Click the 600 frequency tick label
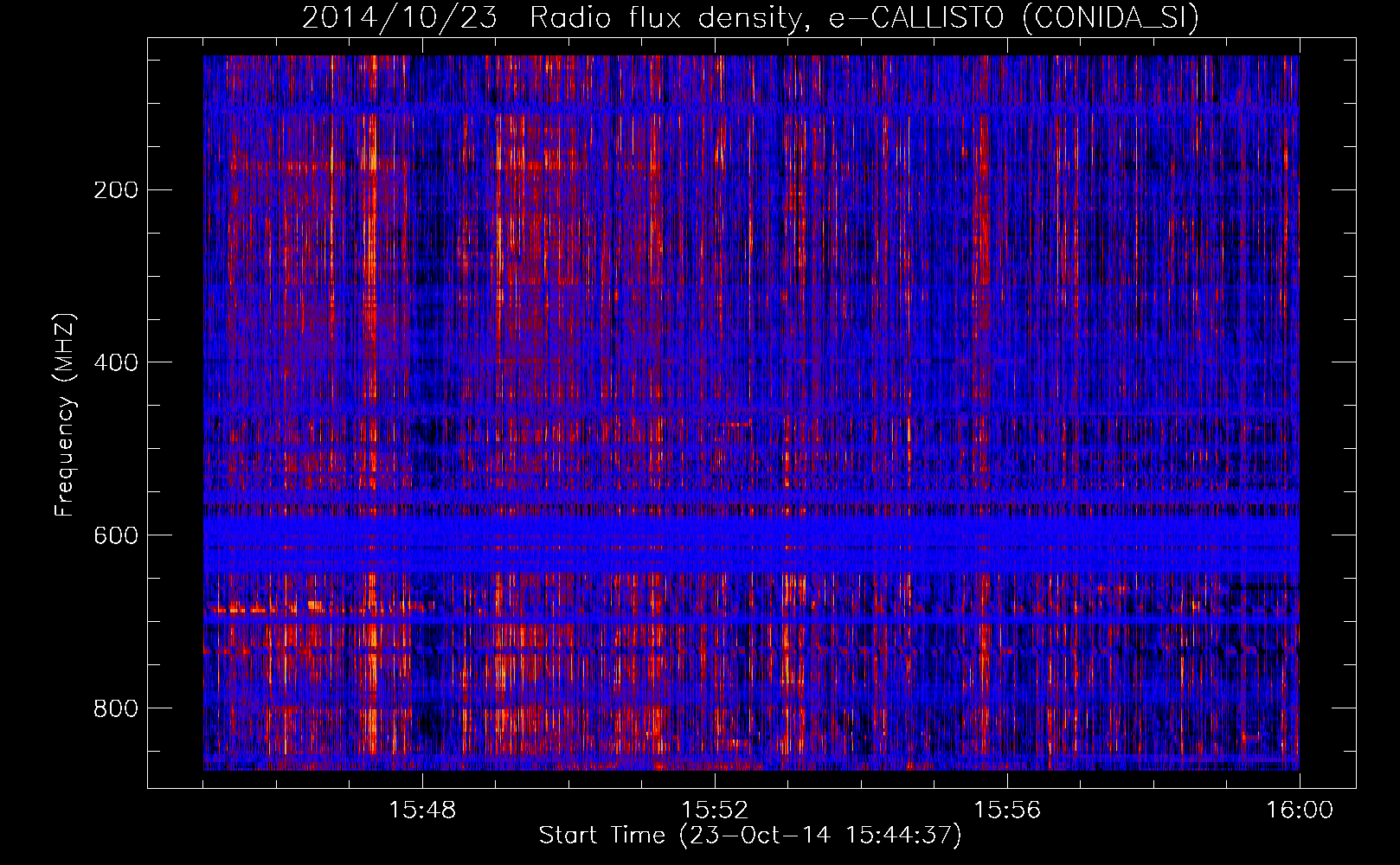The height and width of the screenshot is (865, 1400). (116, 535)
